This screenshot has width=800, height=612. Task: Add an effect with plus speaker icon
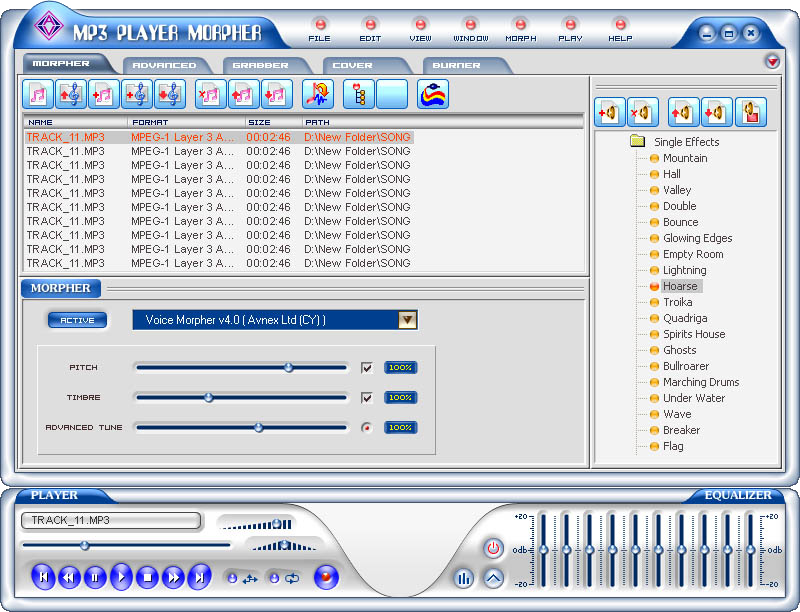[610, 112]
